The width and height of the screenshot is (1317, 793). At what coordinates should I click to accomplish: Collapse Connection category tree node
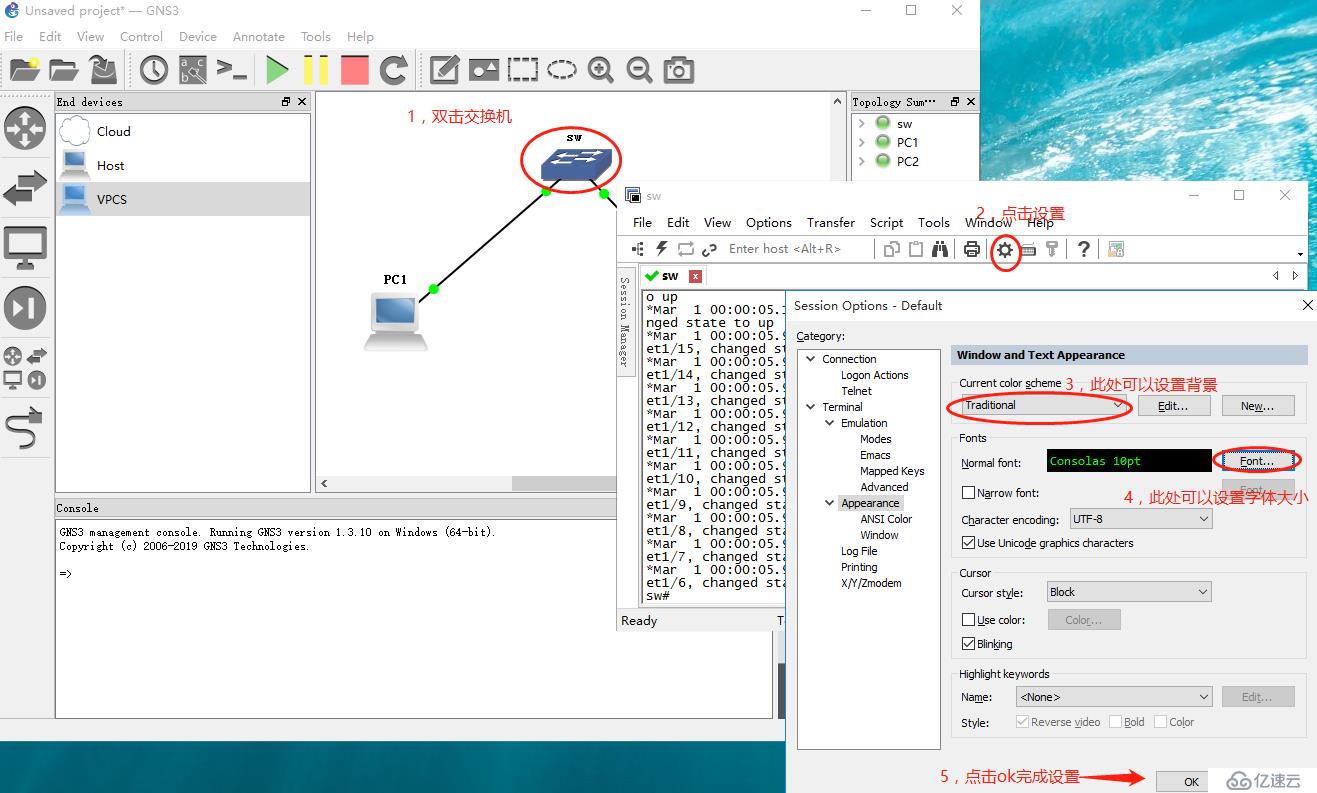811,359
